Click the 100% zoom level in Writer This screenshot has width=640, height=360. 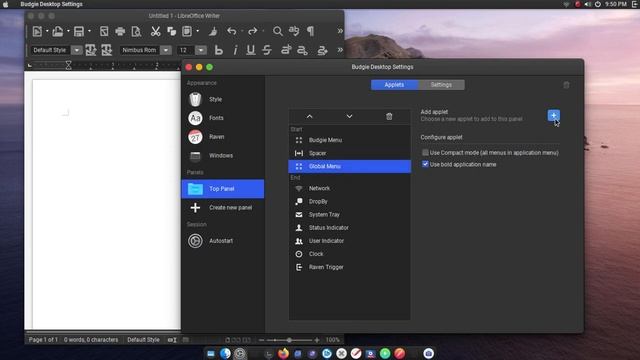coord(333,340)
